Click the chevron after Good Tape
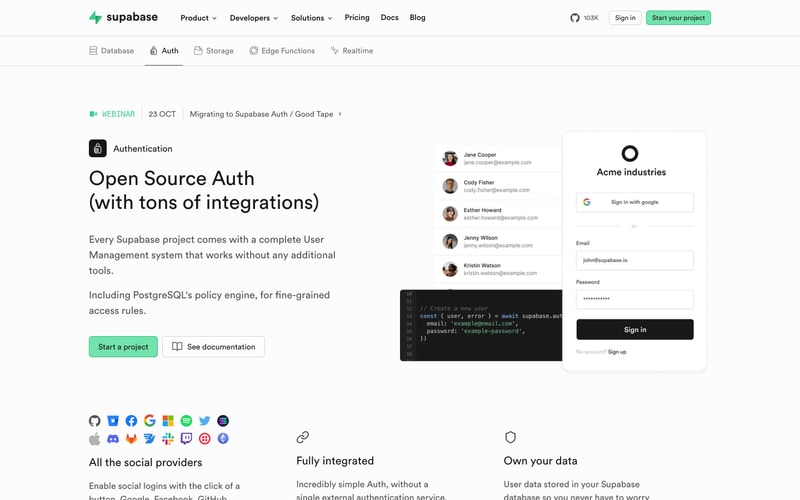 click(x=340, y=114)
